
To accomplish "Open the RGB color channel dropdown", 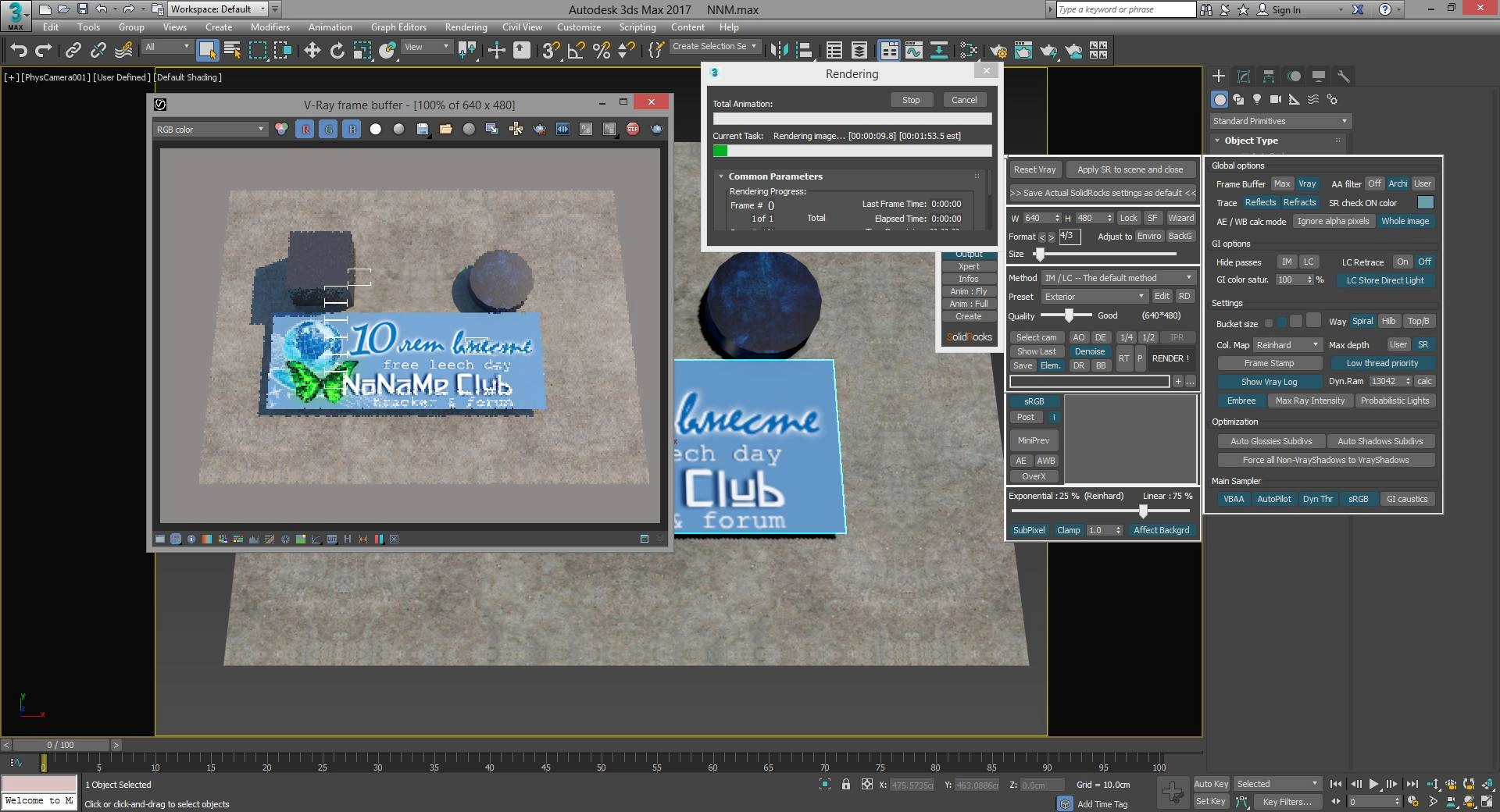I will click(210, 130).
